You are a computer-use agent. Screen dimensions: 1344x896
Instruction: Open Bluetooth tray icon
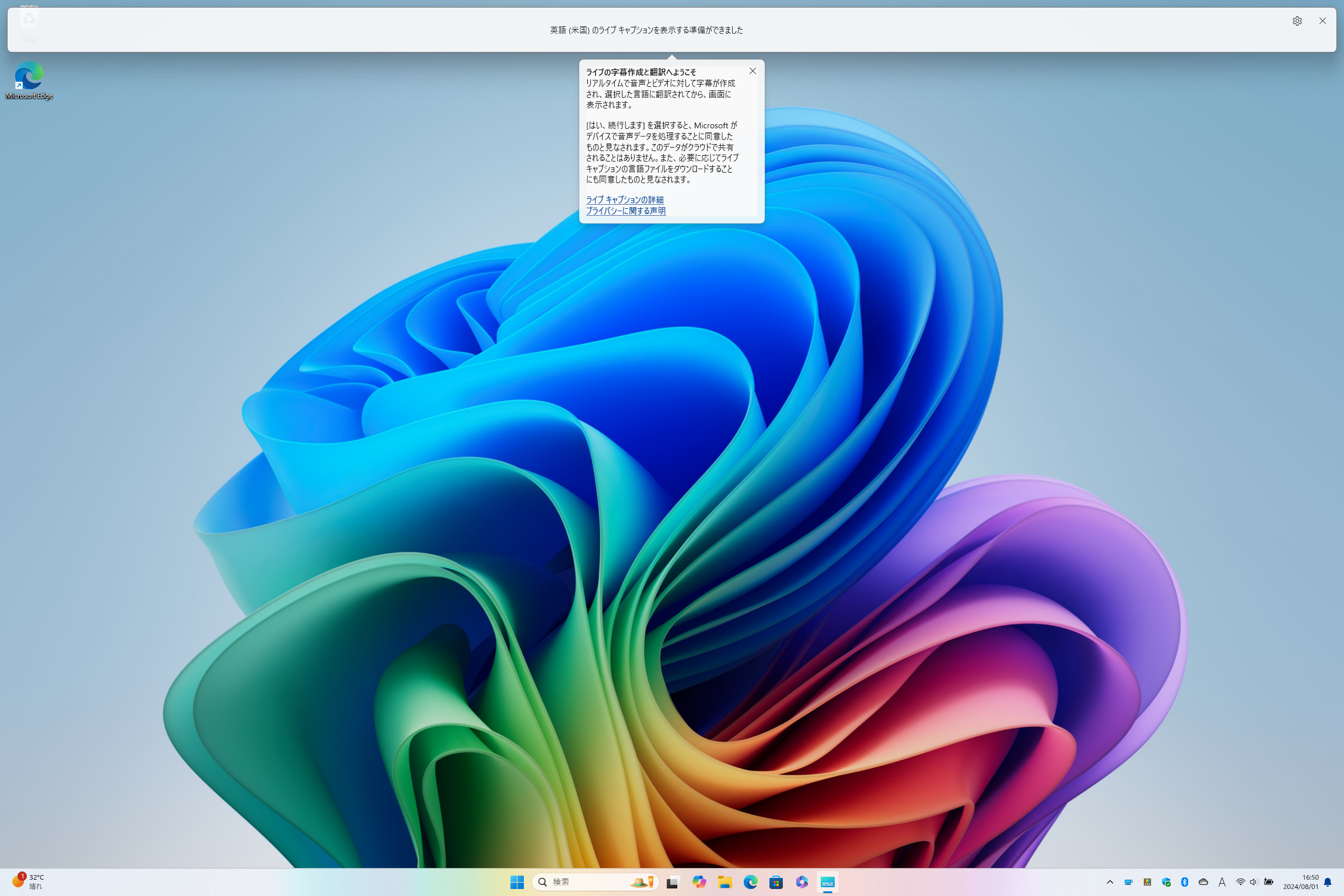coord(1184,882)
